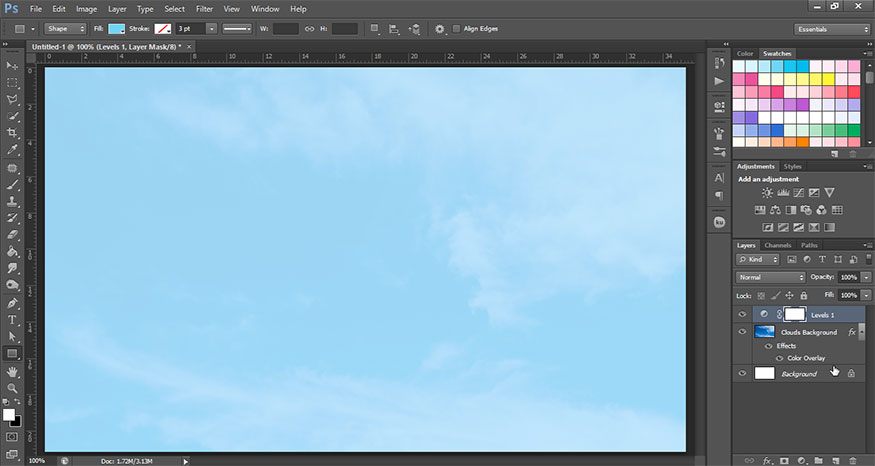875x466 pixels.
Task: Open the Filter menu
Action: (x=204, y=8)
